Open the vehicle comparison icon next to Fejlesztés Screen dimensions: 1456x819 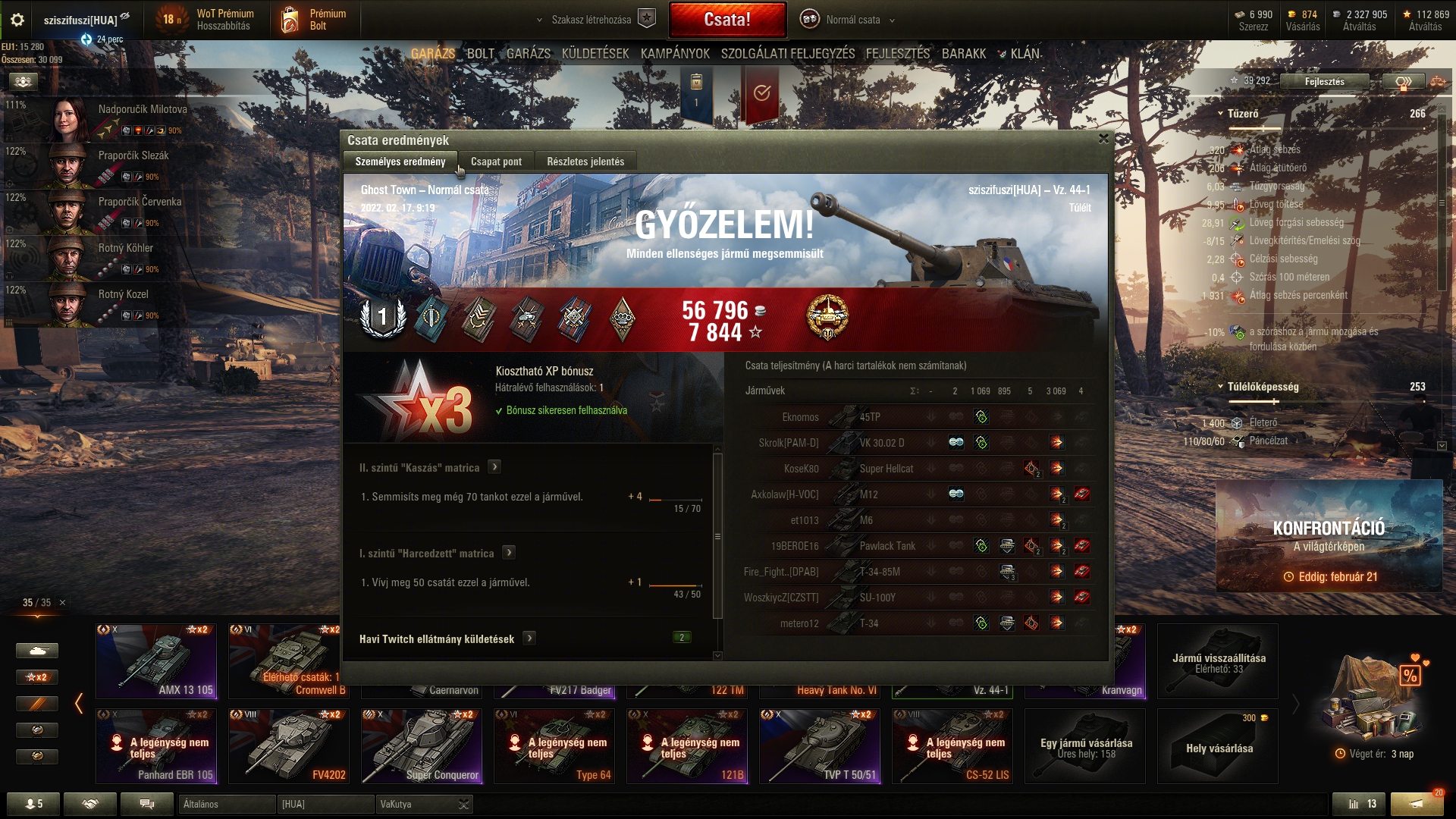coord(1403,81)
